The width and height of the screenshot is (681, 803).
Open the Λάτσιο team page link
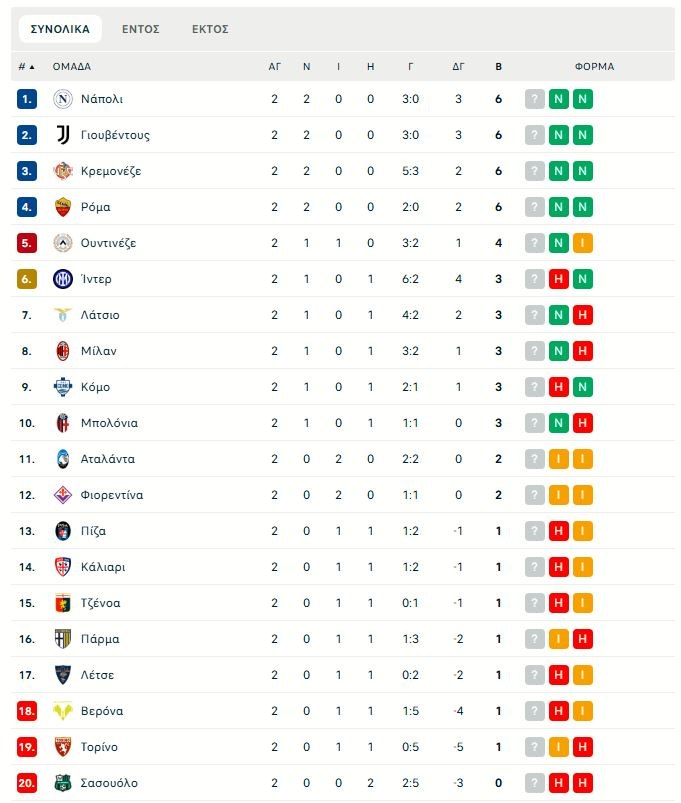(x=100, y=315)
